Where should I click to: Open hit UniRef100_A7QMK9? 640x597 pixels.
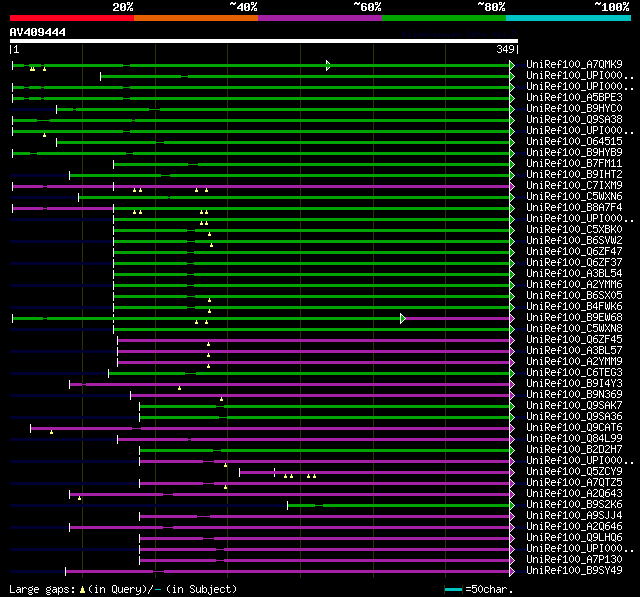click(x=574, y=64)
